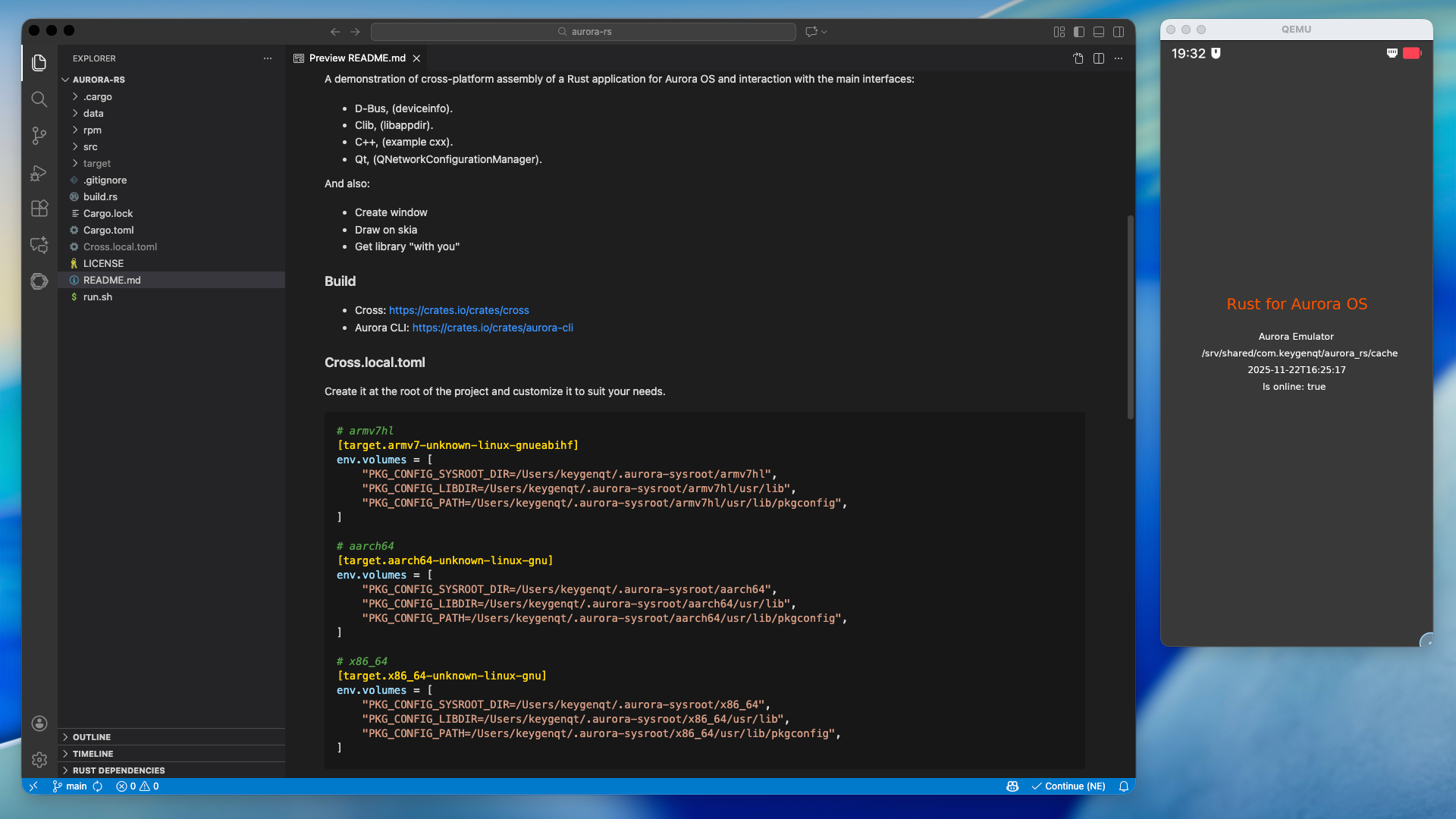The width and height of the screenshot is (1456, 819).
Task: Go forward in navigation history
Action: pos(355,32)
